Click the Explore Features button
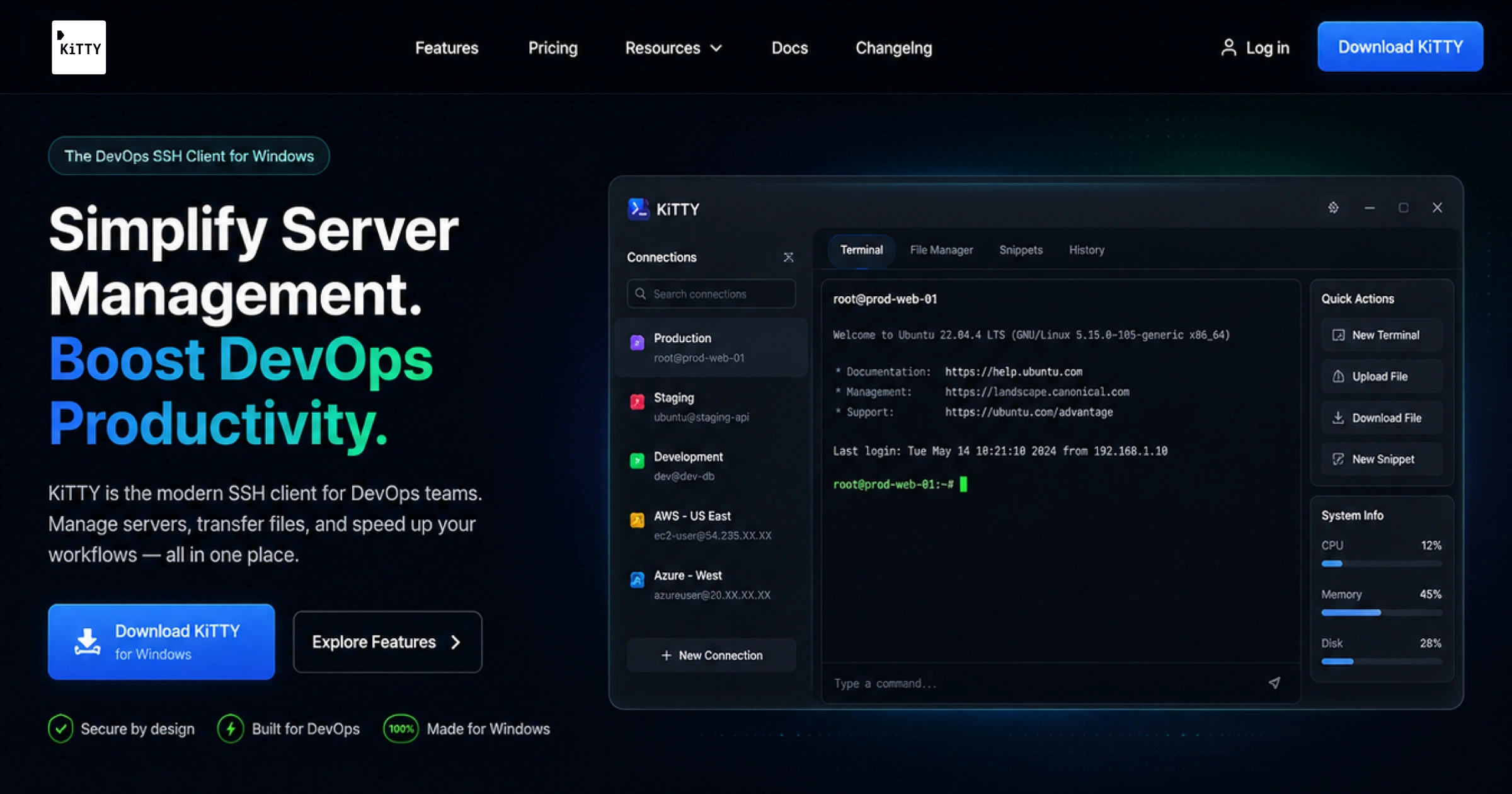The width and height of the screenshot is (1512, 794). 387,642
